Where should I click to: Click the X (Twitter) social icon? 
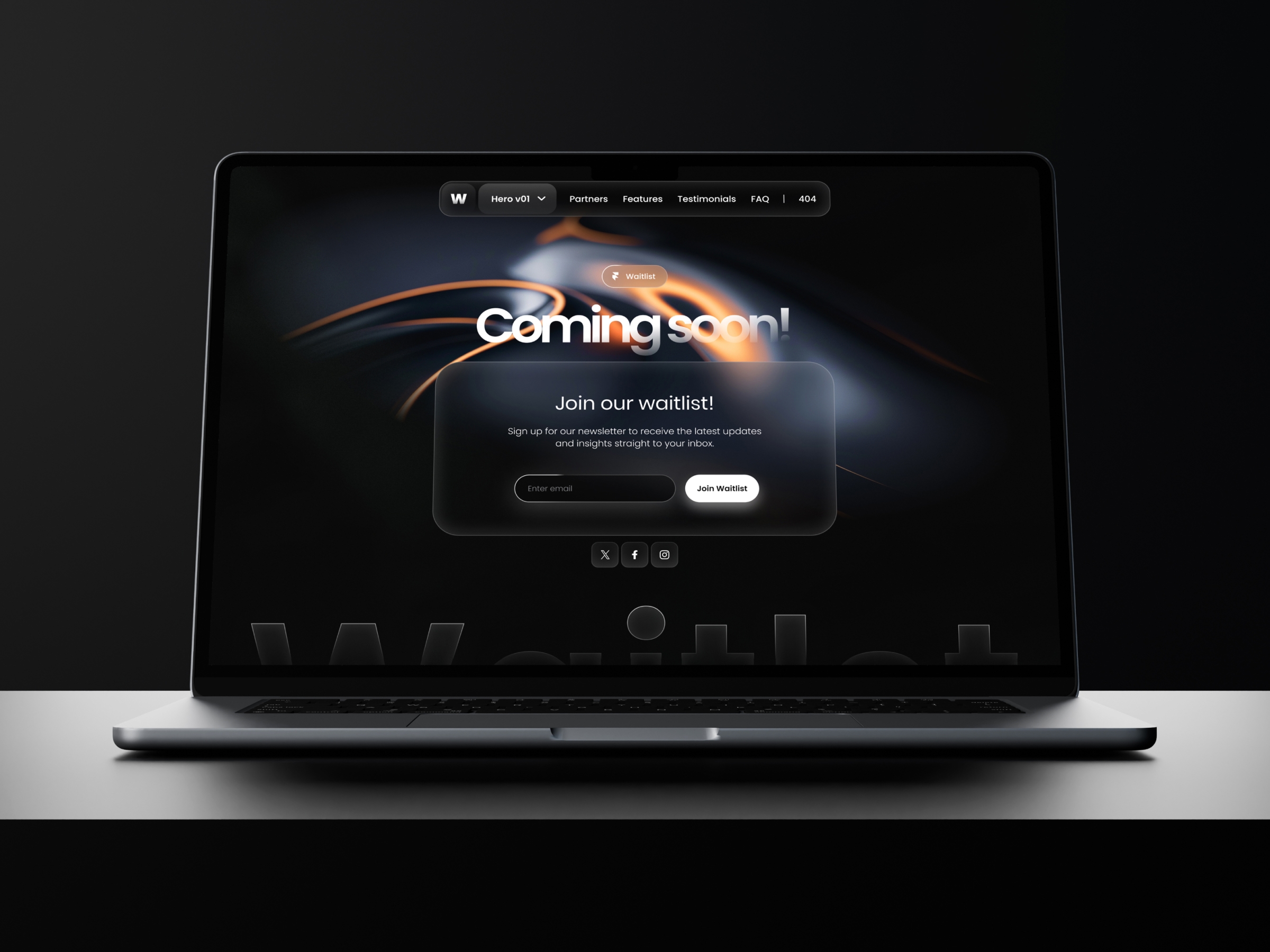(x=604, y=554)
